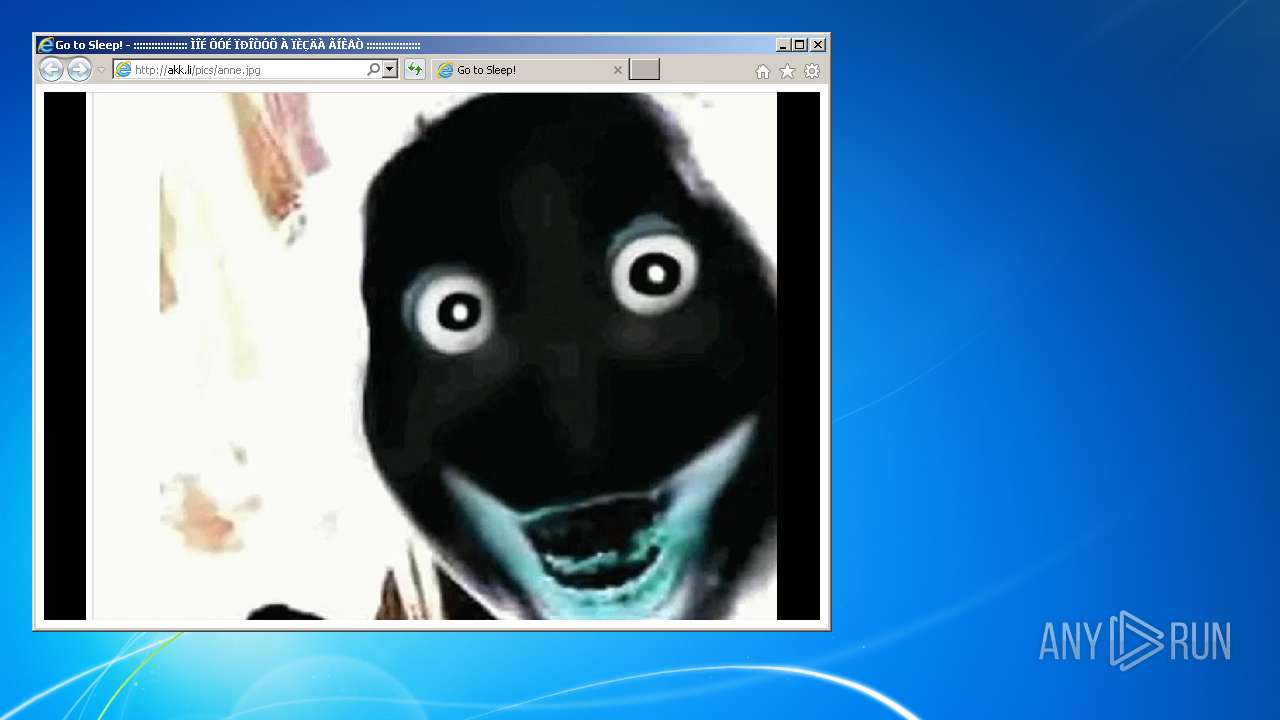Close the Internet Explorer window
This screenshot has height=720, width=1280.
(818, 45)
